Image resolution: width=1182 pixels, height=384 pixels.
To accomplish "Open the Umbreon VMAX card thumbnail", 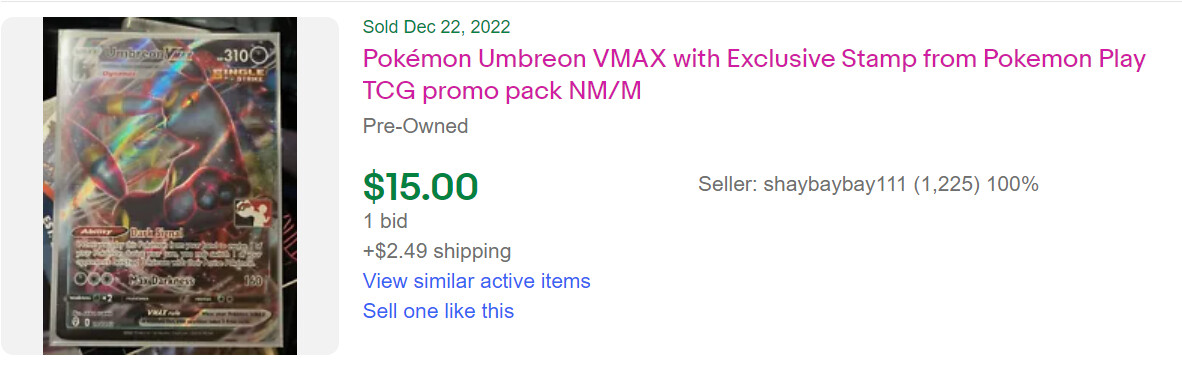I will 170,186.
